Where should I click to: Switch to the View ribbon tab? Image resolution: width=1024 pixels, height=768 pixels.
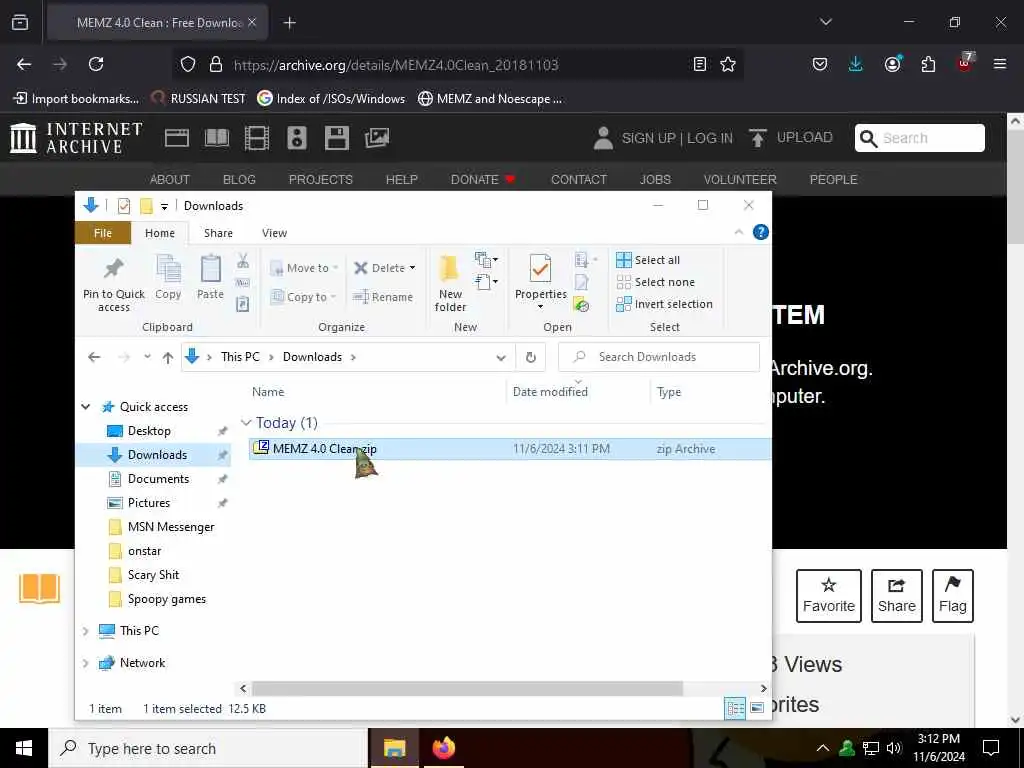click(x=274, y=233)
